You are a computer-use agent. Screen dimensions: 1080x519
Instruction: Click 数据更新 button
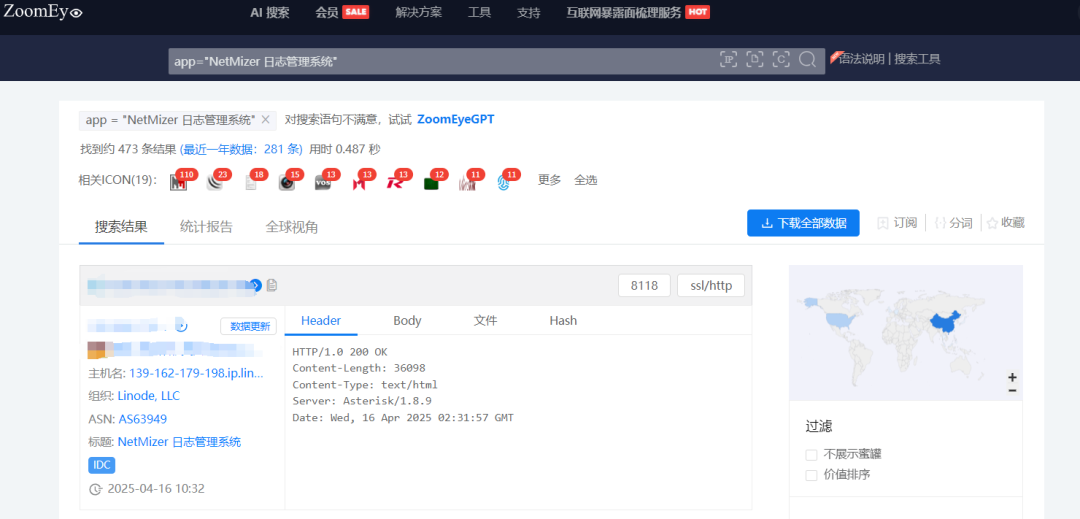249,326
